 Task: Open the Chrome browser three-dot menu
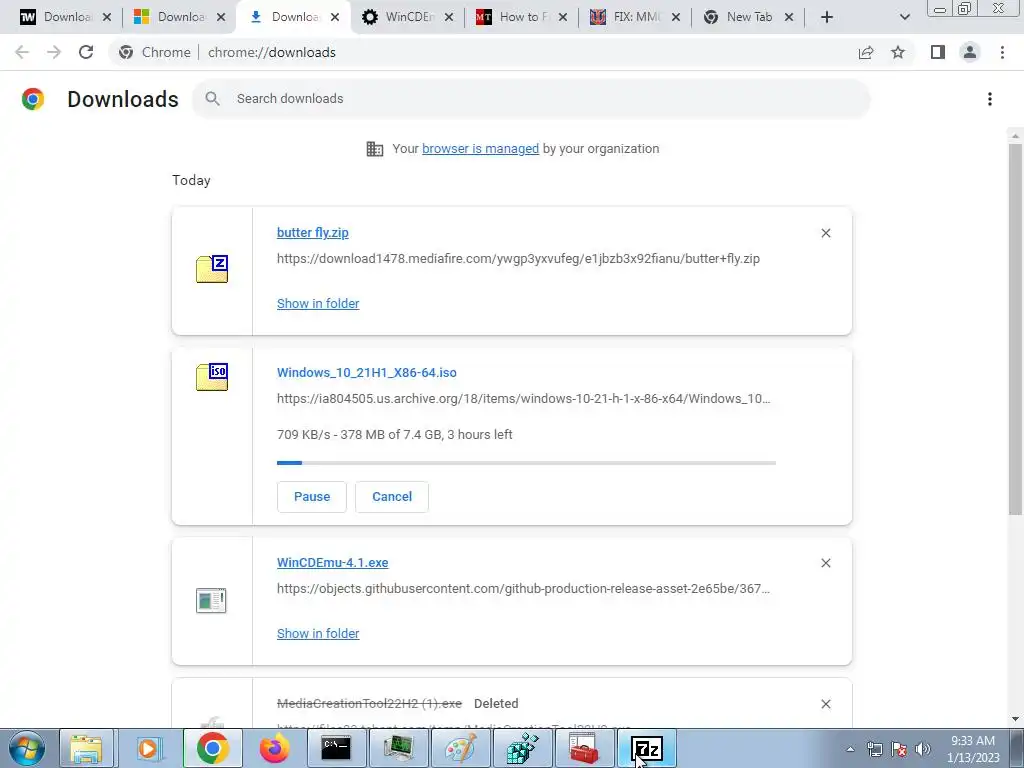(x=1002, y=52)
